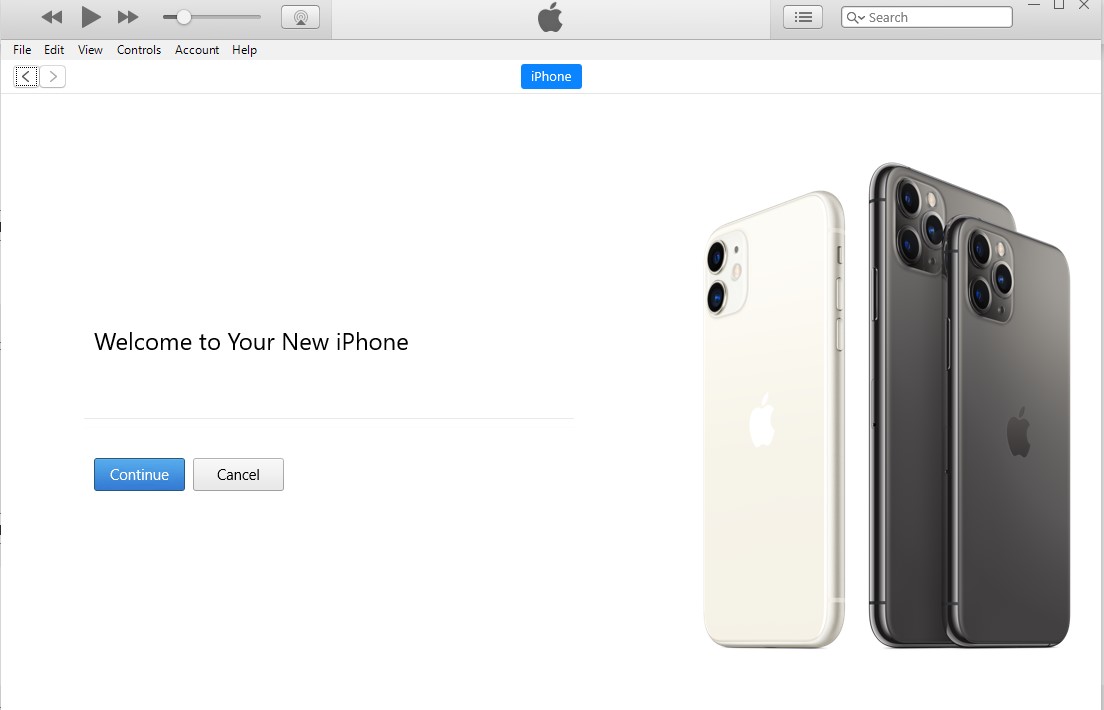The width and height of the screenshot is (1104, 710).
Task: Open the File menu
Action: pyautogui.click(x=22, y=50)
